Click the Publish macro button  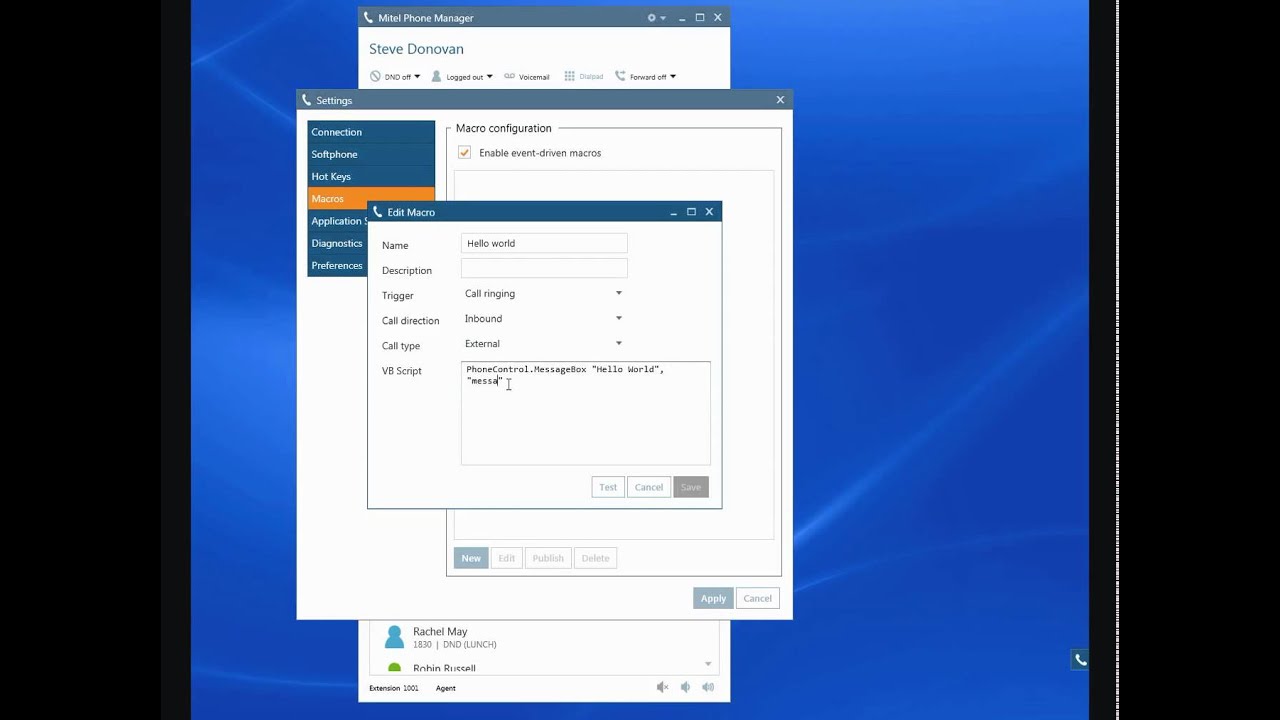548,558
